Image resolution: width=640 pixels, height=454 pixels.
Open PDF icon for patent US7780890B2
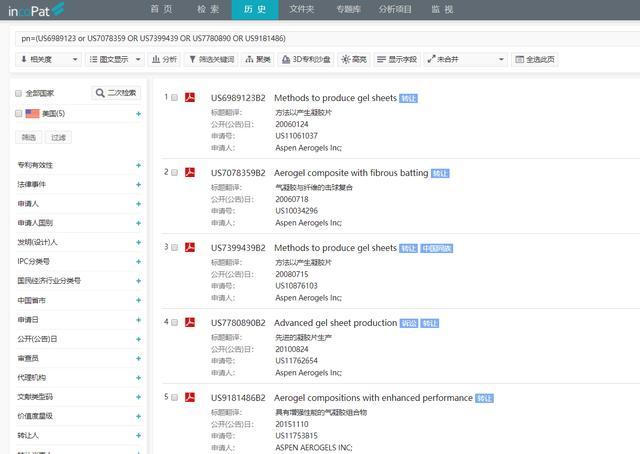[x=190, y=322]
